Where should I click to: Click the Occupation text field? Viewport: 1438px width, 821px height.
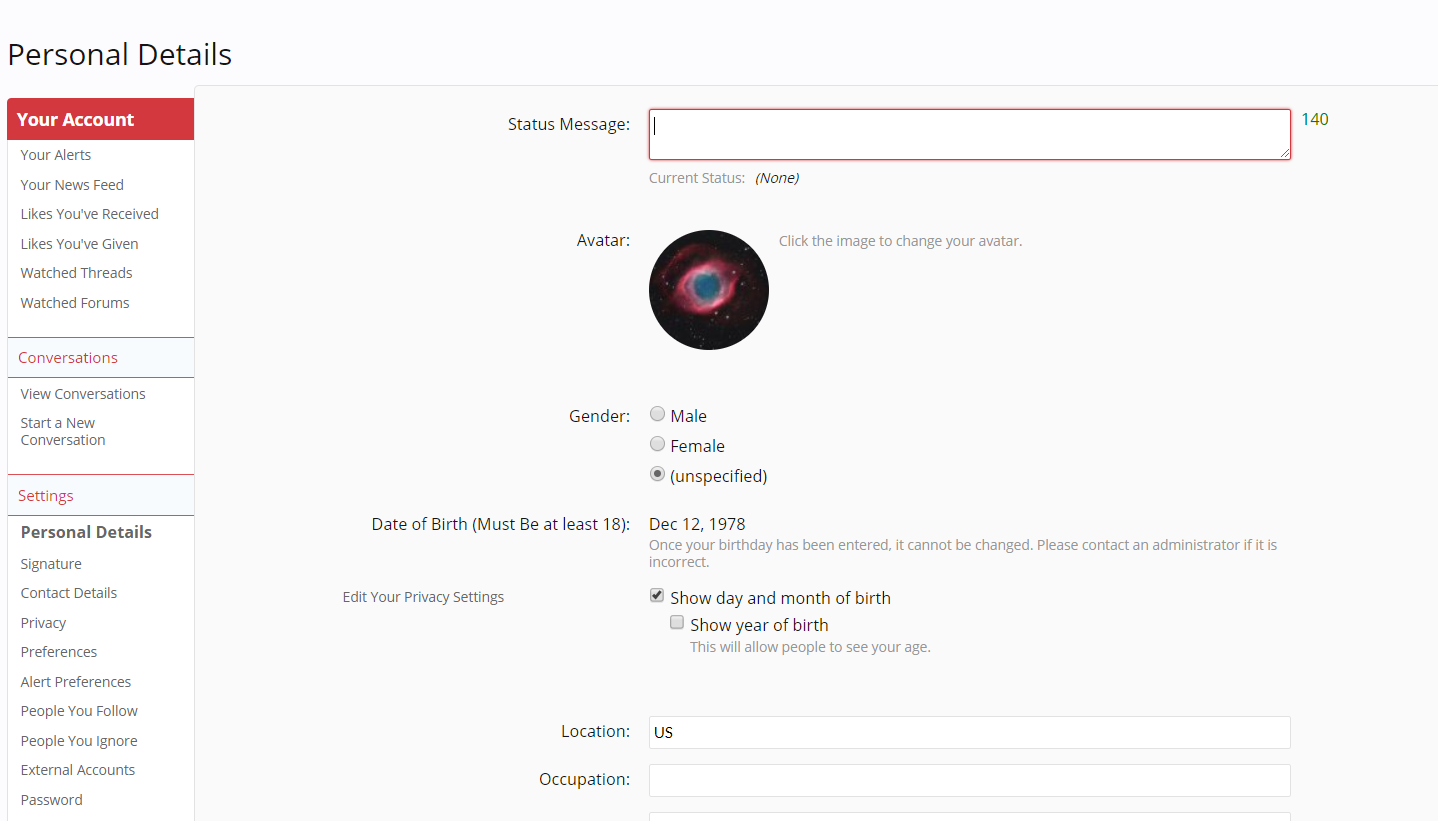point(969,780)
